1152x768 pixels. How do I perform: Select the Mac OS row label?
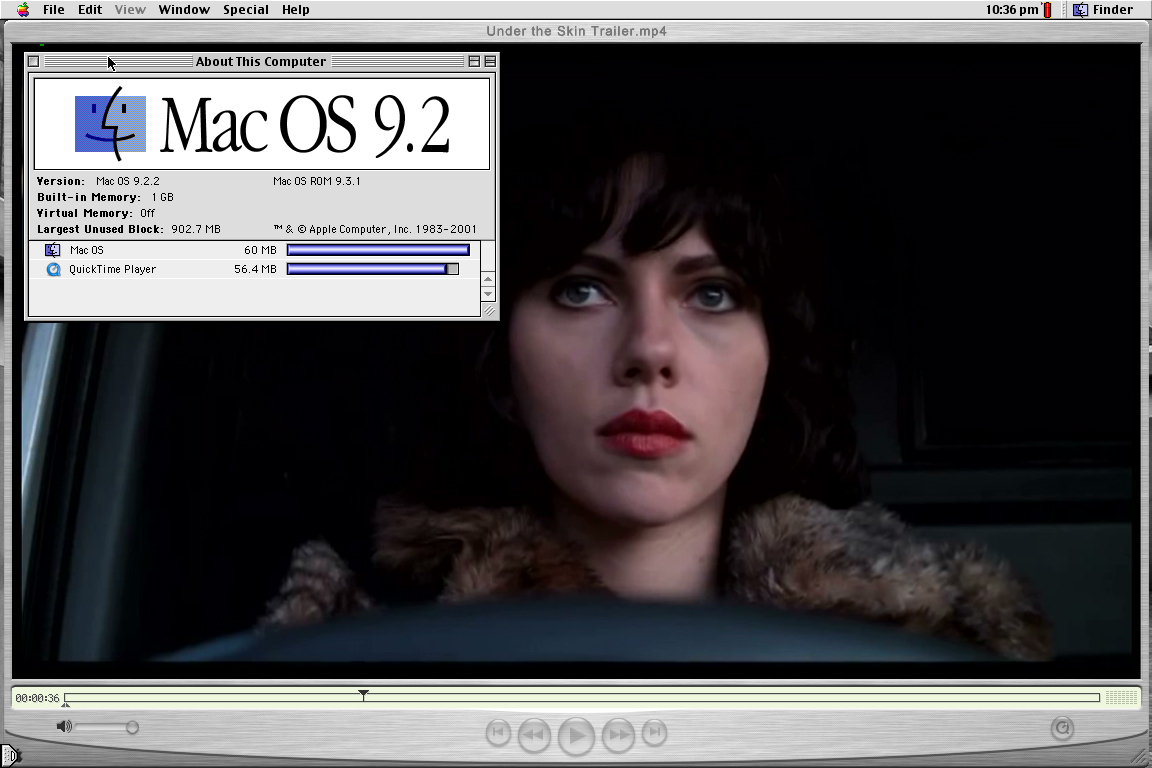(x=87, y=250)
